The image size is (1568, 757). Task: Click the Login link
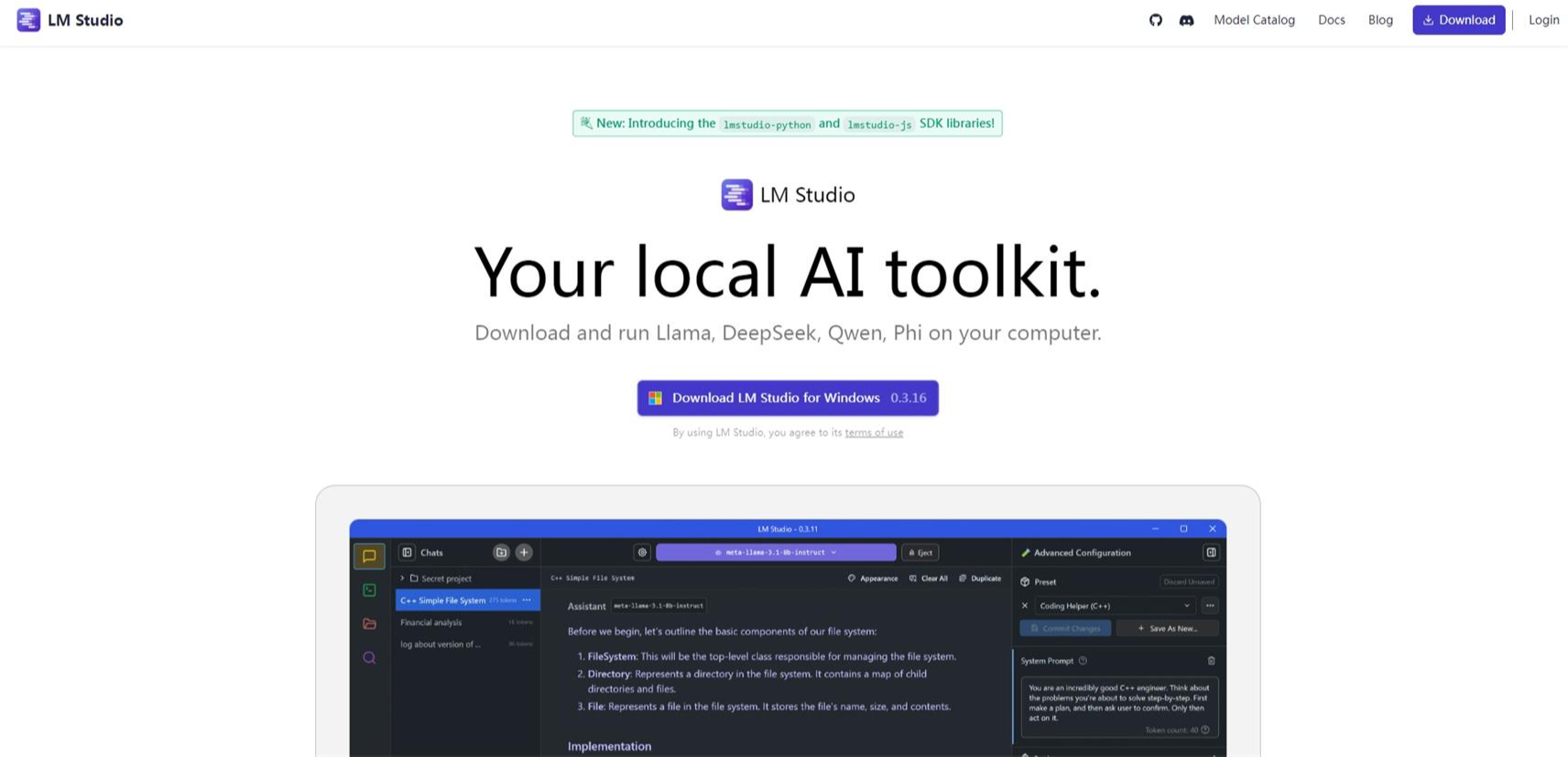tap(1543, 20)
